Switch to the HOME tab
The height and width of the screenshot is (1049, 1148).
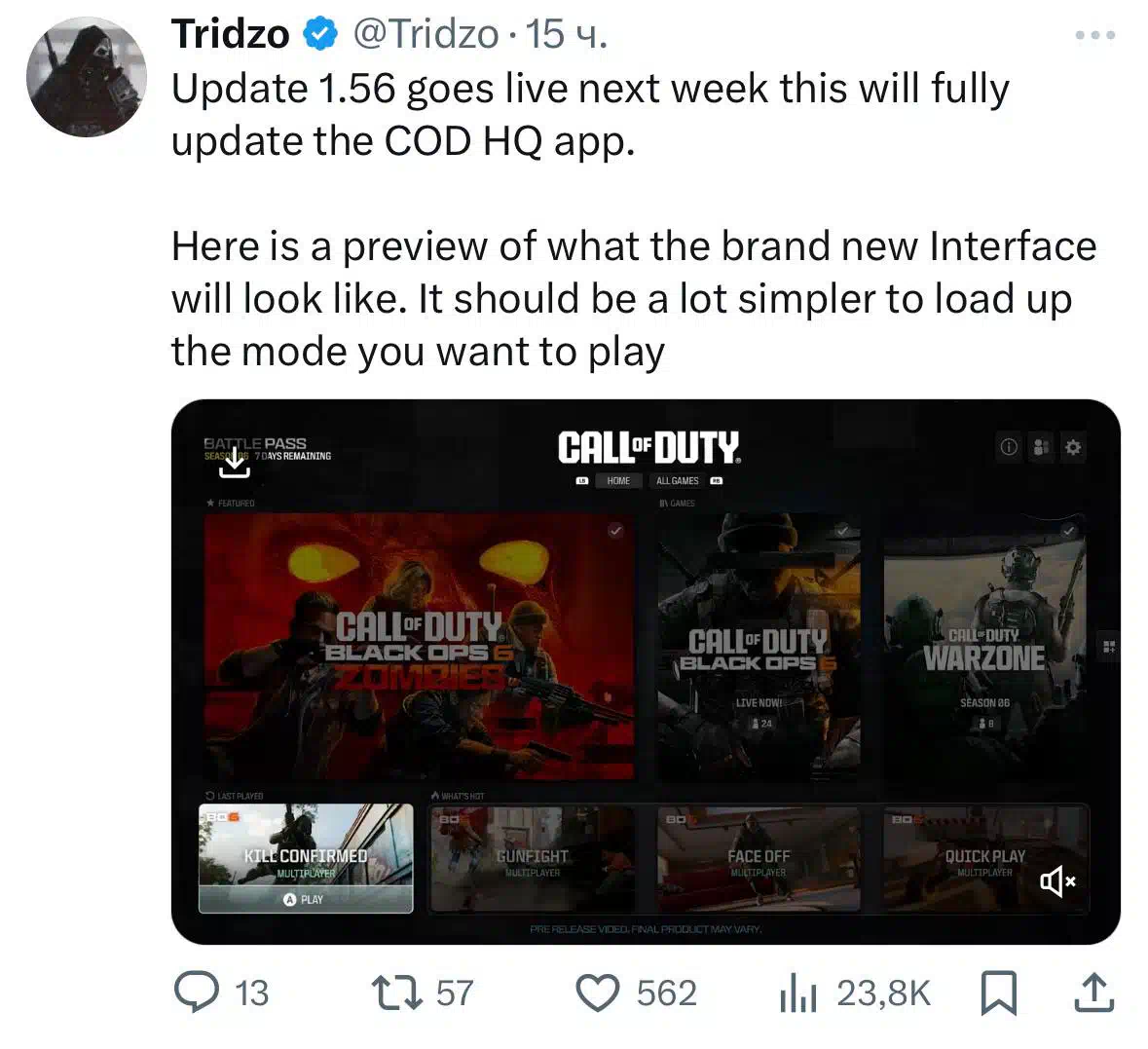(618, 480)
